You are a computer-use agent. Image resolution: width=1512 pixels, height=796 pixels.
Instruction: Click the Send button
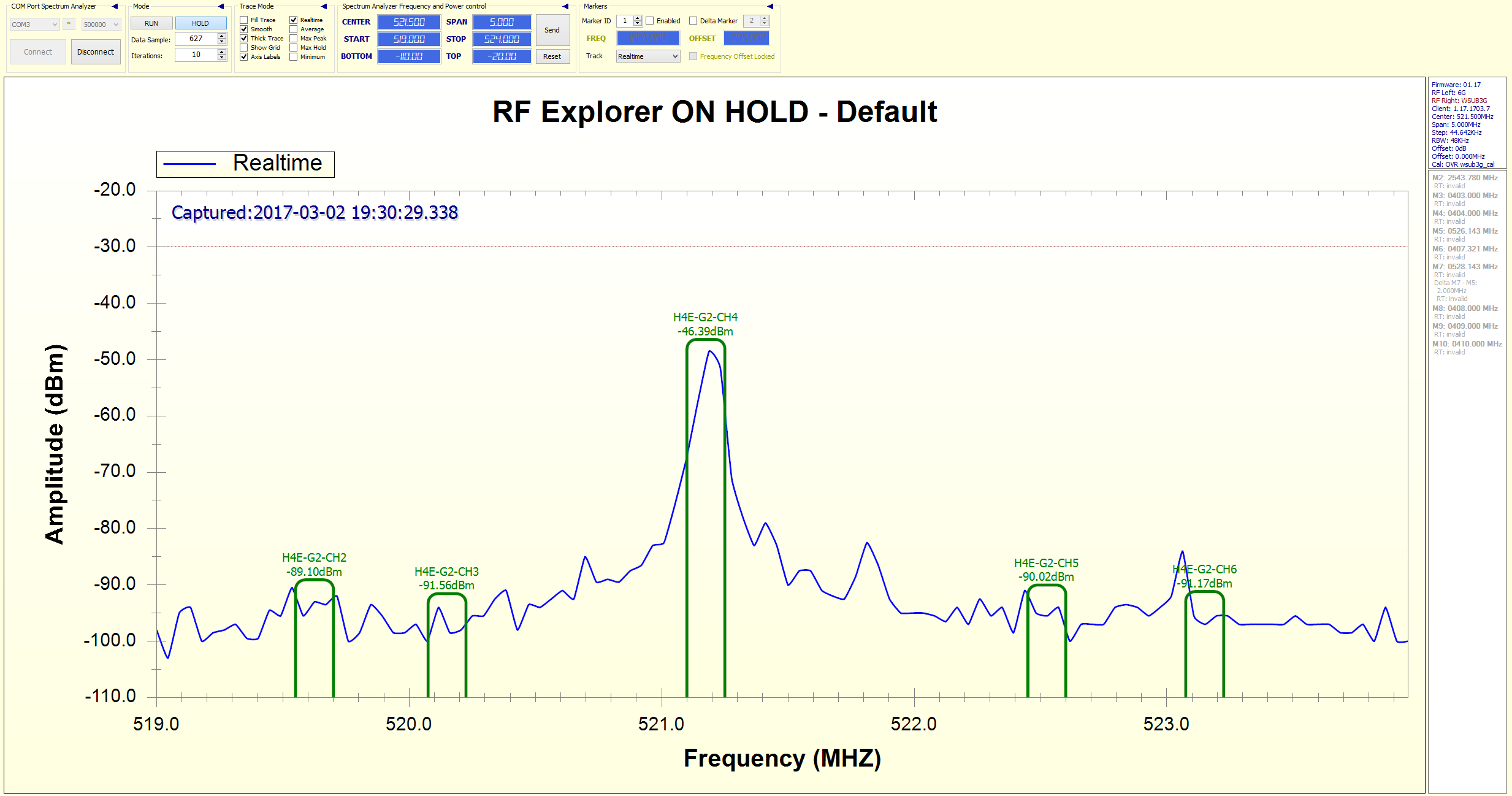pyautogui.click(x=552, y=30)
